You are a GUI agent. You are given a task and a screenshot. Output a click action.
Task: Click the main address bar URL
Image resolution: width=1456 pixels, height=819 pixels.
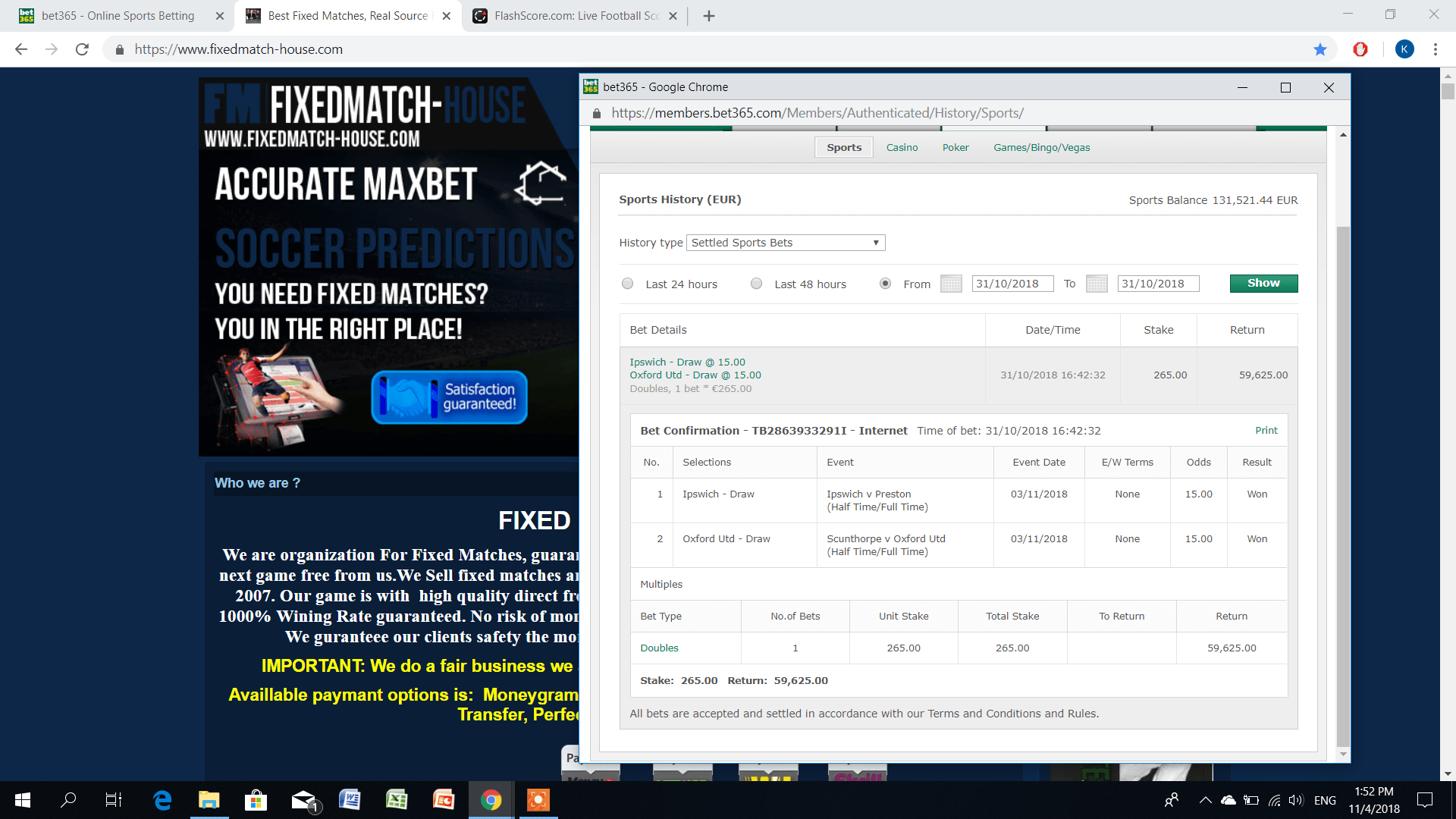pos(239,49)
